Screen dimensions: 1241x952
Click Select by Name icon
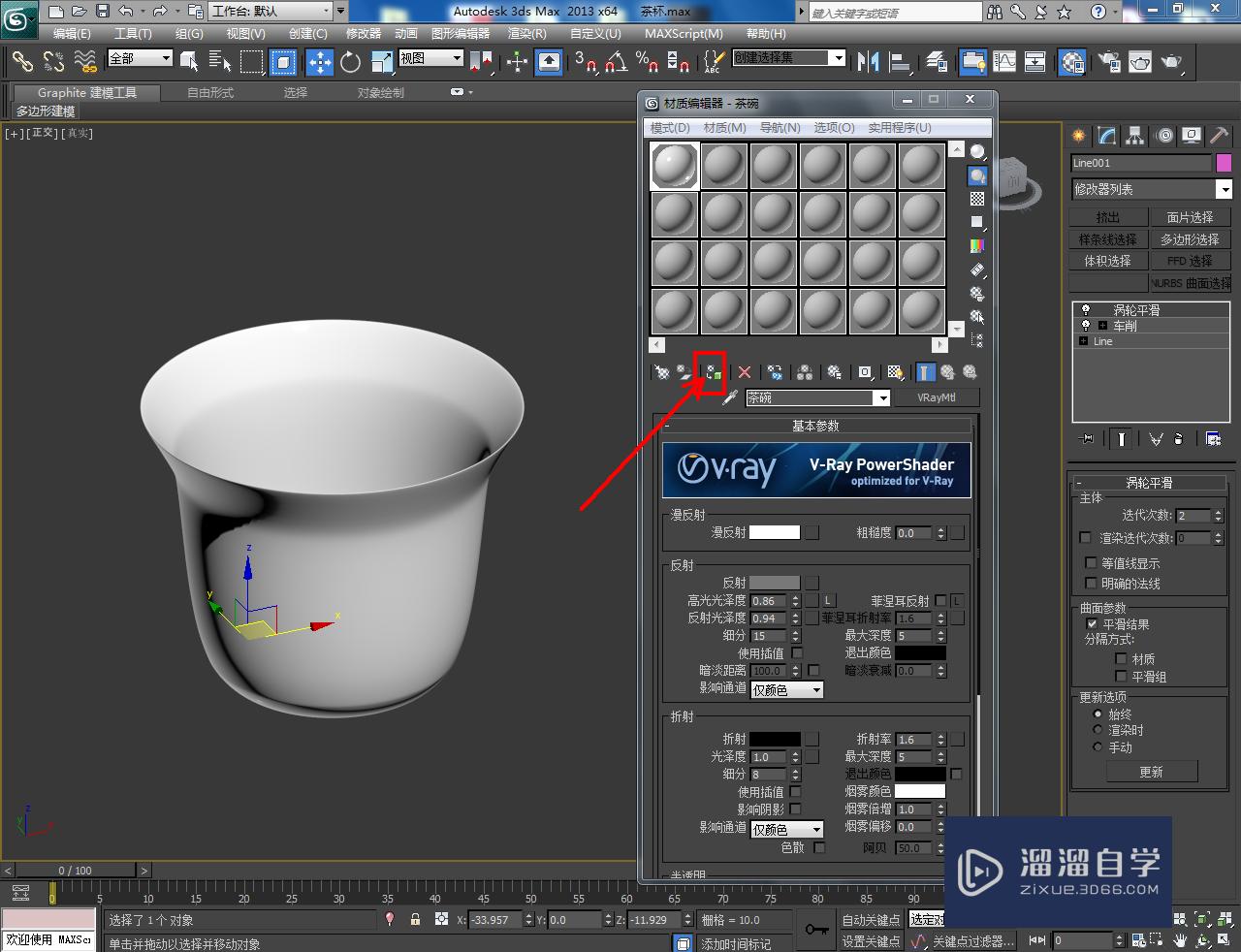point(220,62)
